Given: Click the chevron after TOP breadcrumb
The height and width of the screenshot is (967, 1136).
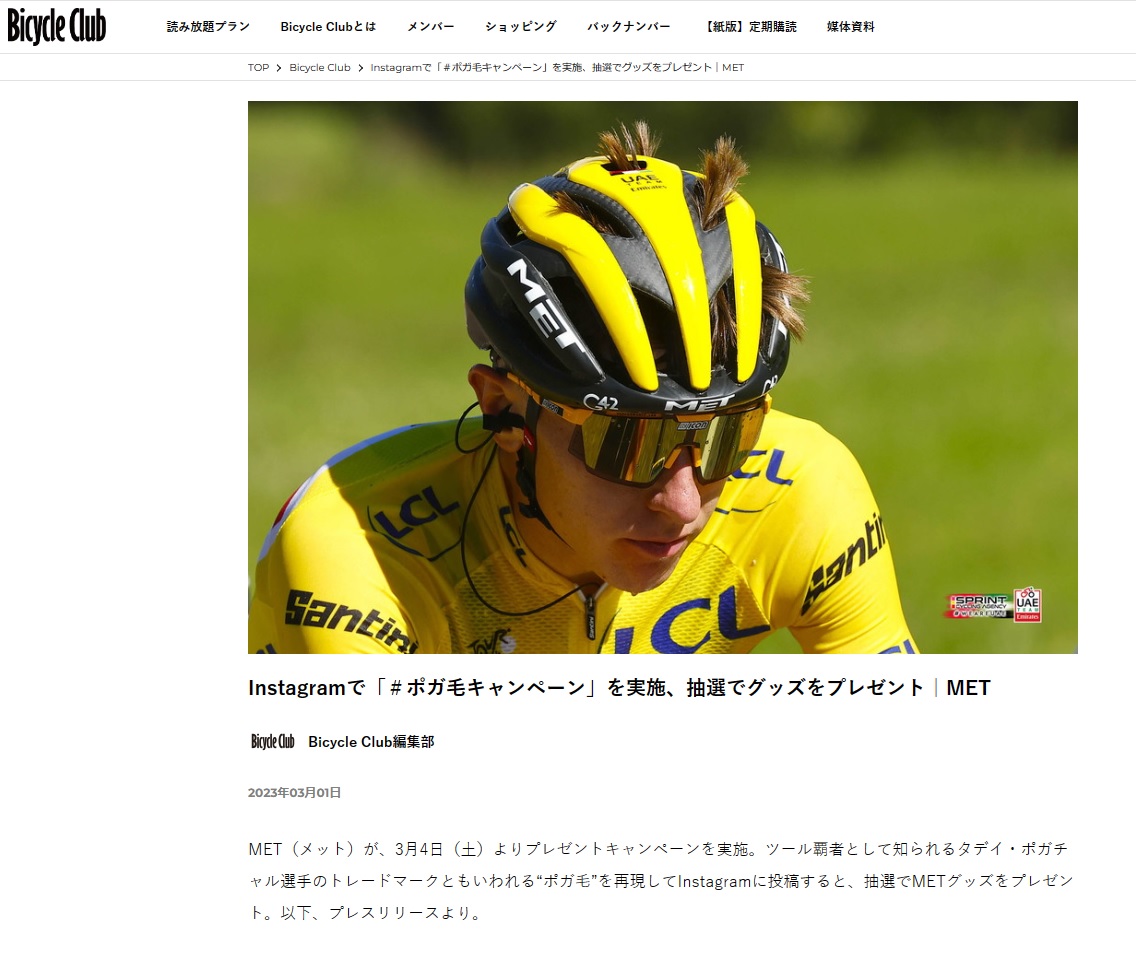Looking at the screenshot, I should pos(279,67).
